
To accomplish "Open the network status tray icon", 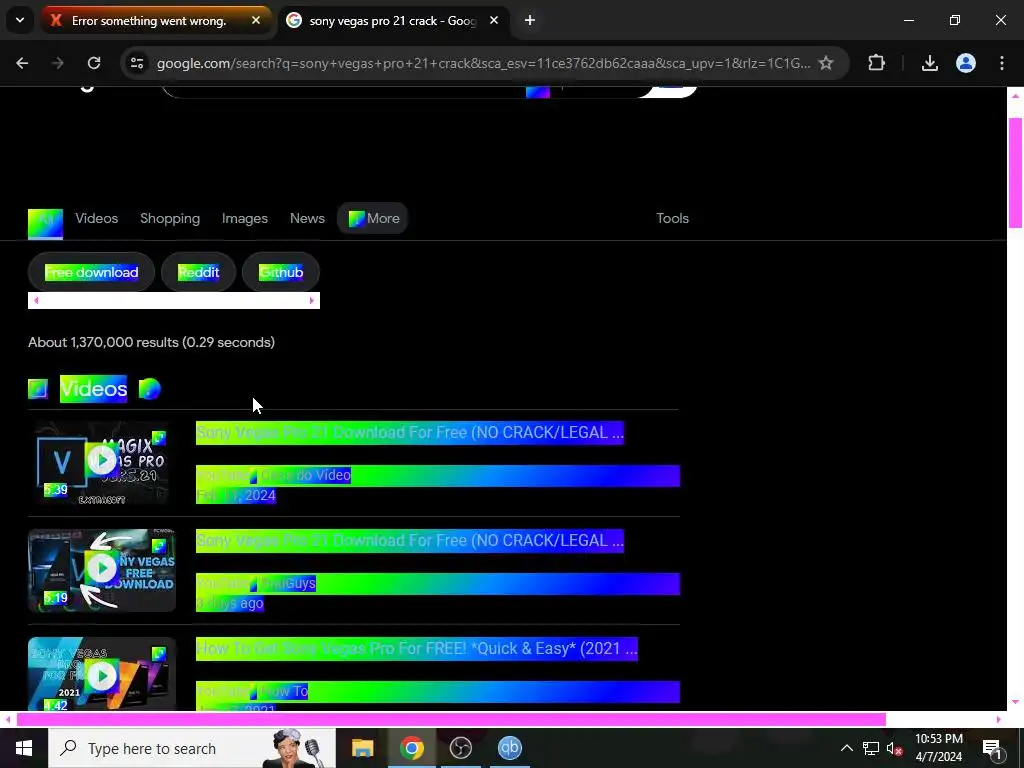I will 871,748.
